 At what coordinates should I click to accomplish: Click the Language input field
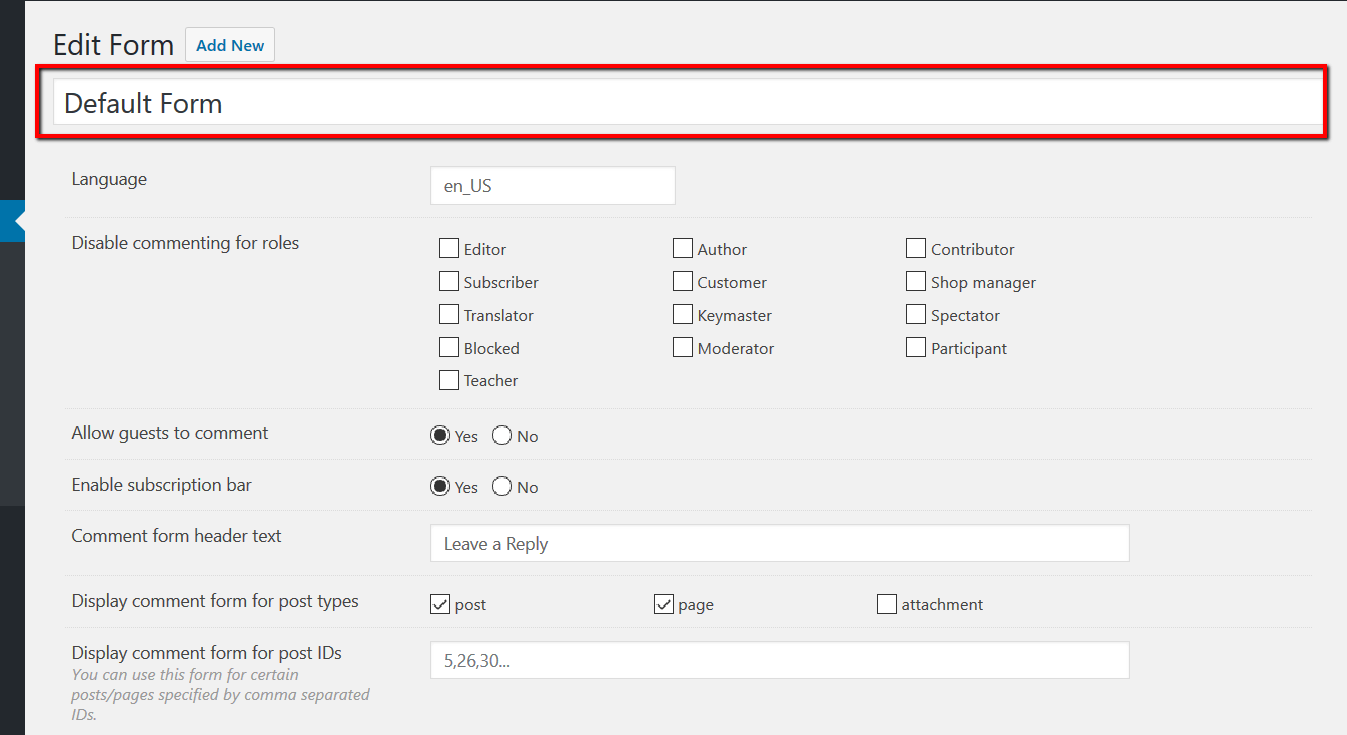pyautogui.click(x=552, y=186)
